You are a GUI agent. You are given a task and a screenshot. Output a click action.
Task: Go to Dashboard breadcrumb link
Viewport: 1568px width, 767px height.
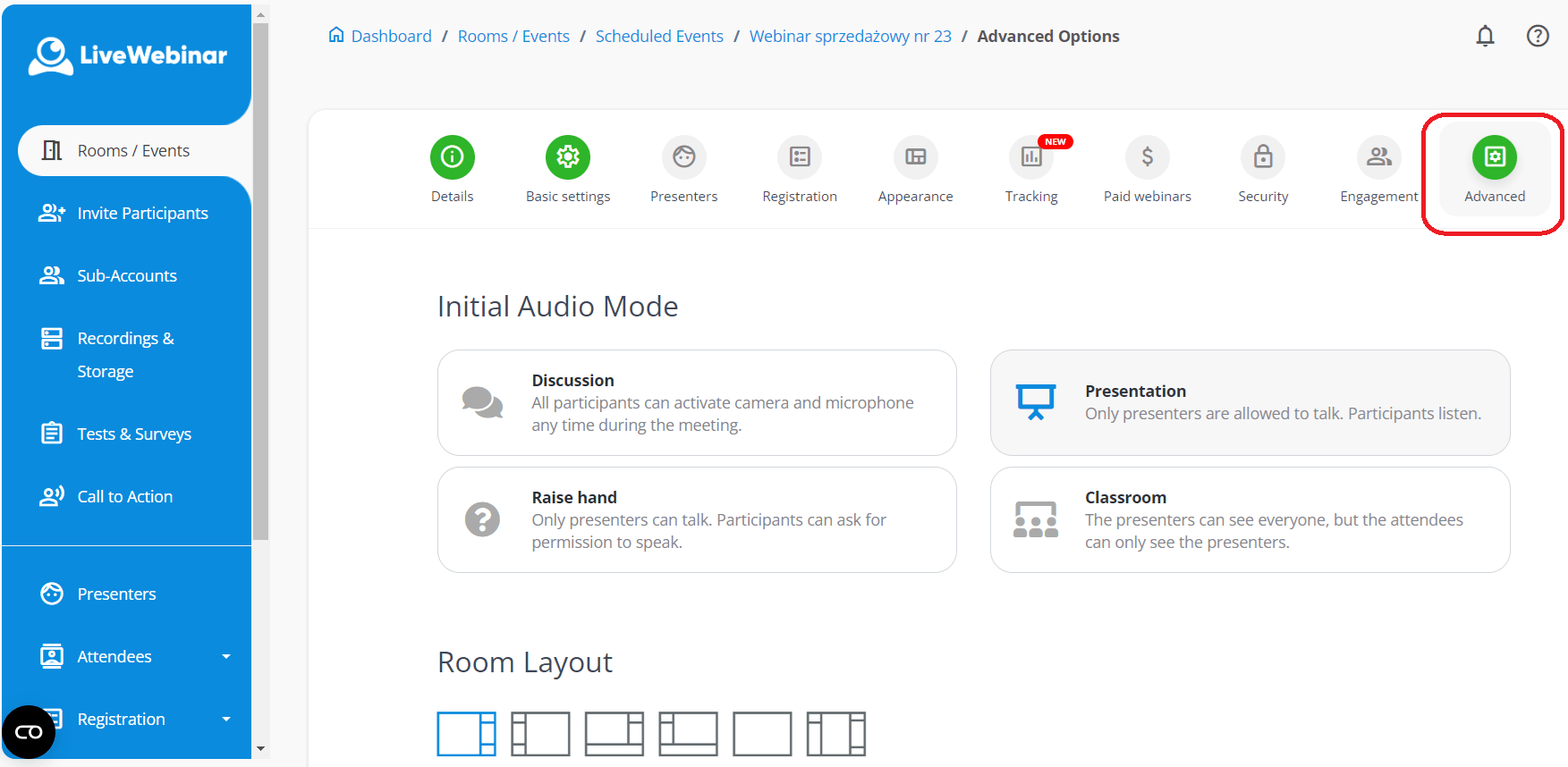(x=391, y=36)
